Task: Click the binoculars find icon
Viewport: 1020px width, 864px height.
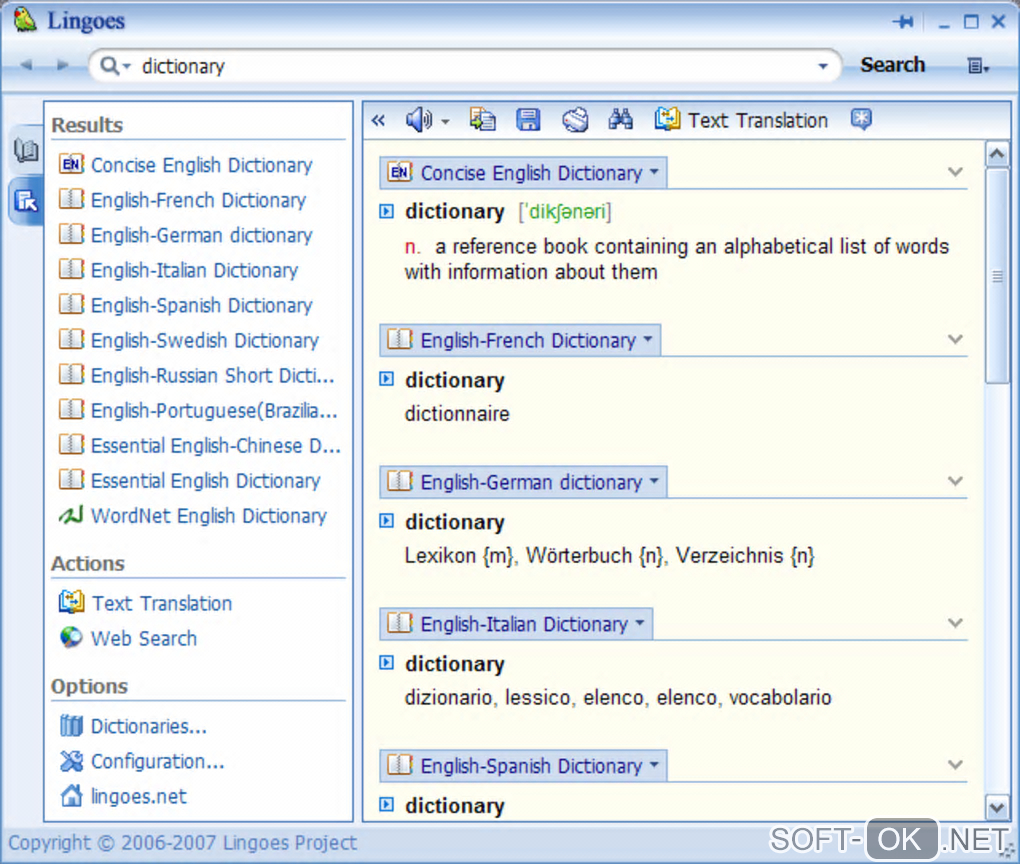Action: tap(621, 120)
